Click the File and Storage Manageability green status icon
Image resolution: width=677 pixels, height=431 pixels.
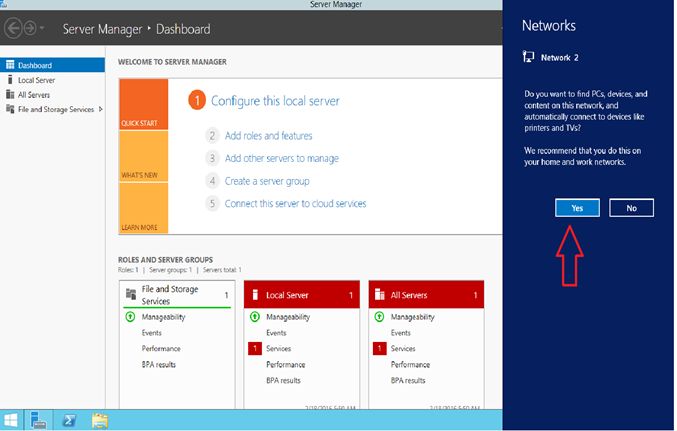tap(130, 317)
